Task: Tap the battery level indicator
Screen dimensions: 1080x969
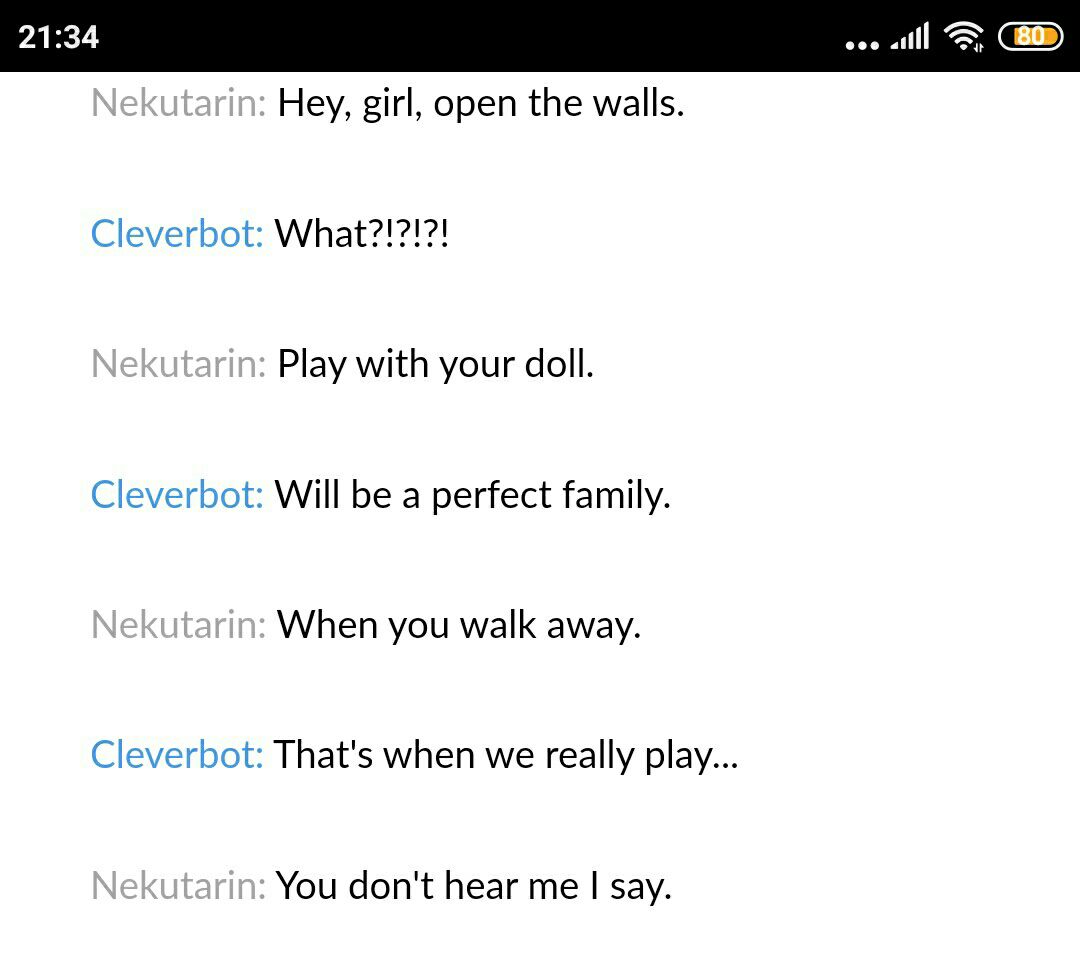Action: [1030, 37]
